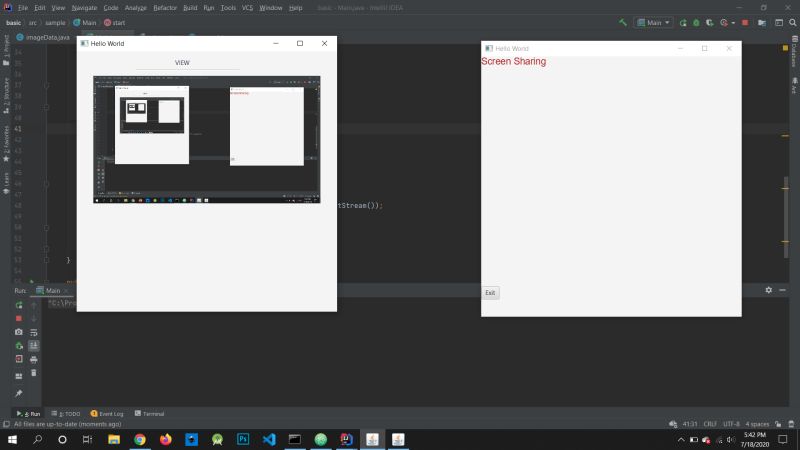Click the Main breadcrumb in navigation bar
The image size is (800, 450).
[x=85, y=22]
